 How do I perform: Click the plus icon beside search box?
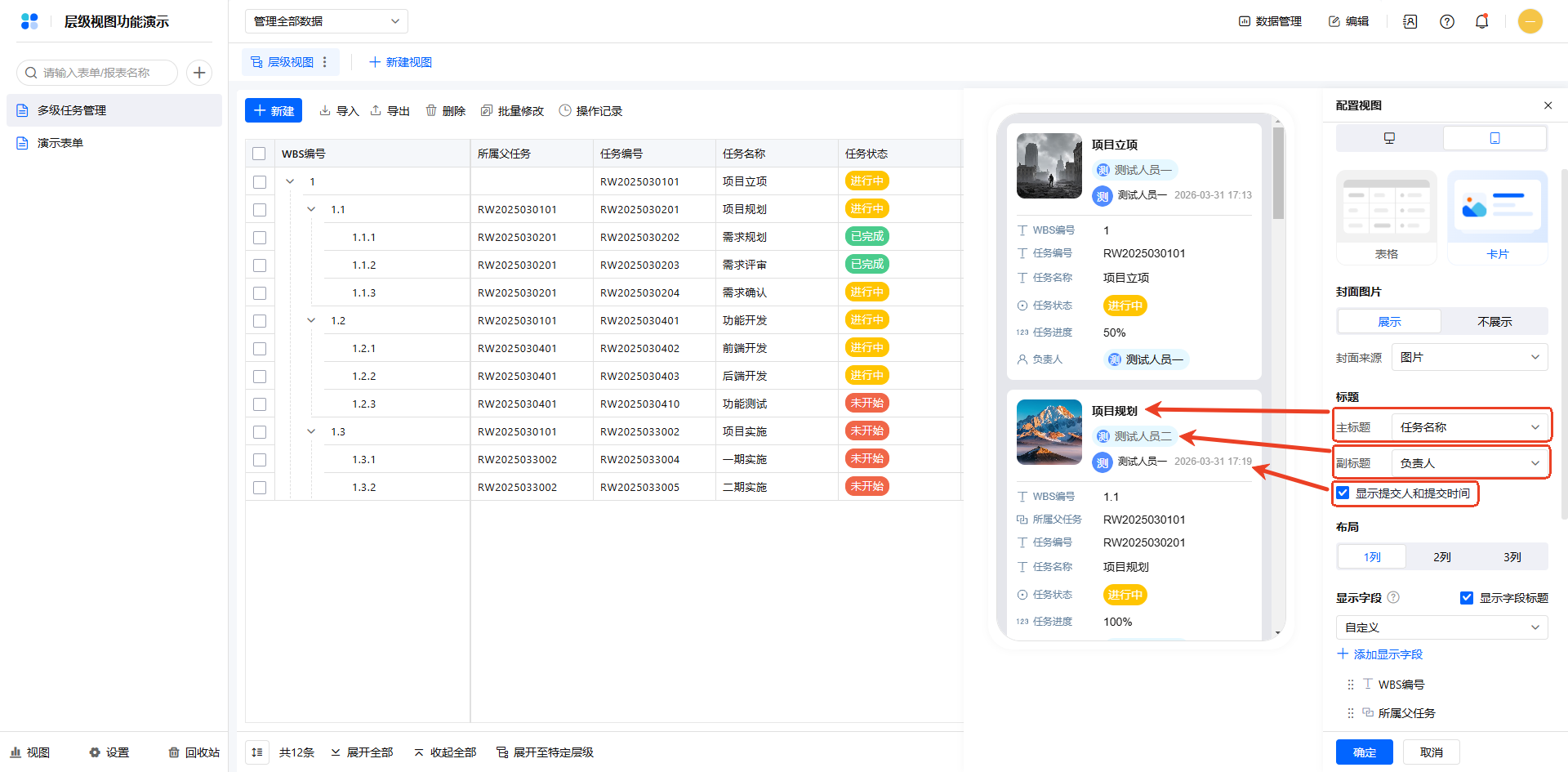(199, 73)
